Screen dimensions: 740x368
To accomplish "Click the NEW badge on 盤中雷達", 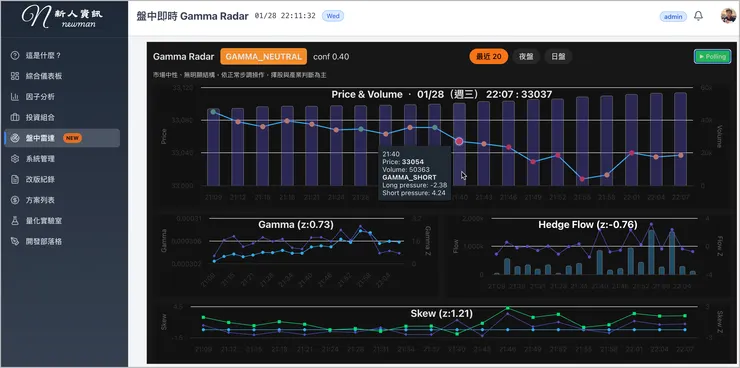I will click(x=72, y=138).
